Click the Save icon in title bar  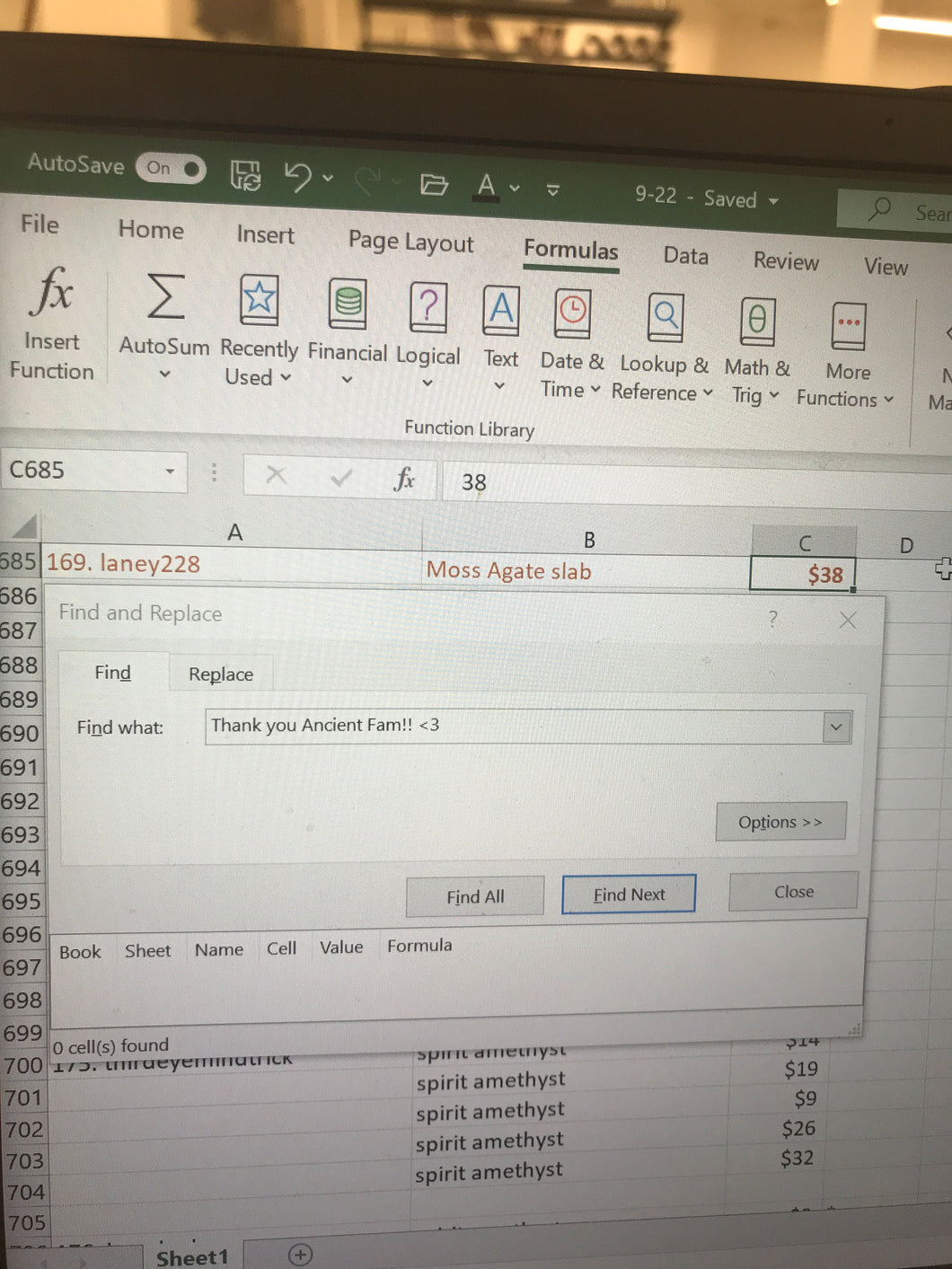[245, 175]
